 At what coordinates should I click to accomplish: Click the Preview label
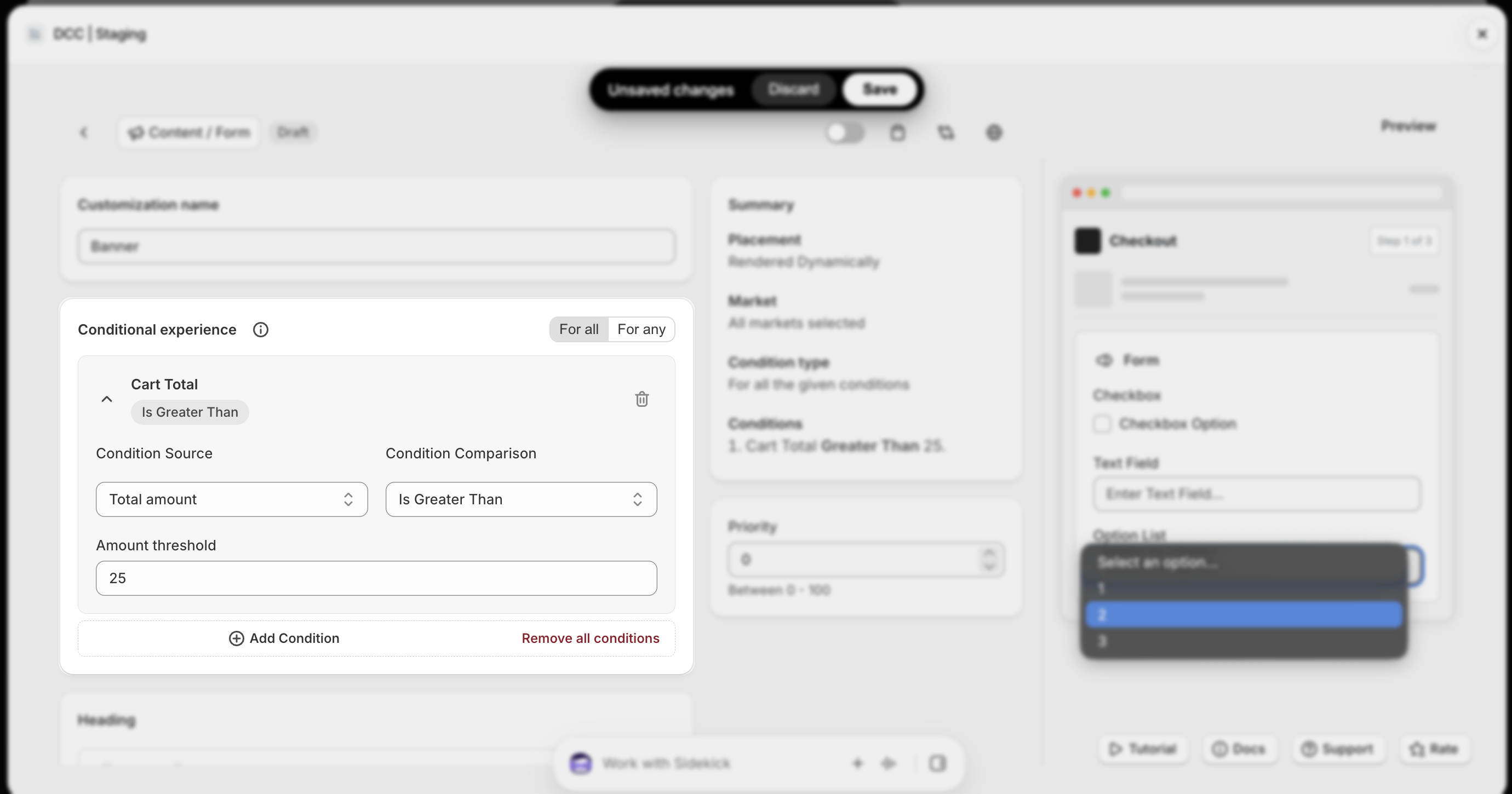point(1408,126)
